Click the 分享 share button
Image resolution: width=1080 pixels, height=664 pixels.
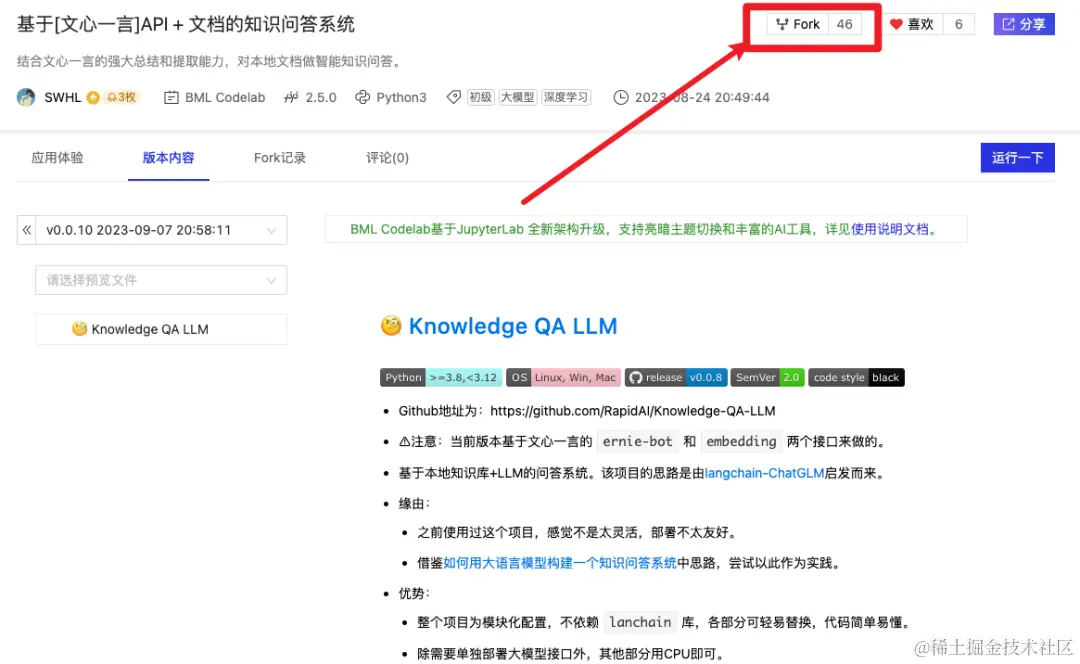pyautogui.click(x=1024, y=24)
